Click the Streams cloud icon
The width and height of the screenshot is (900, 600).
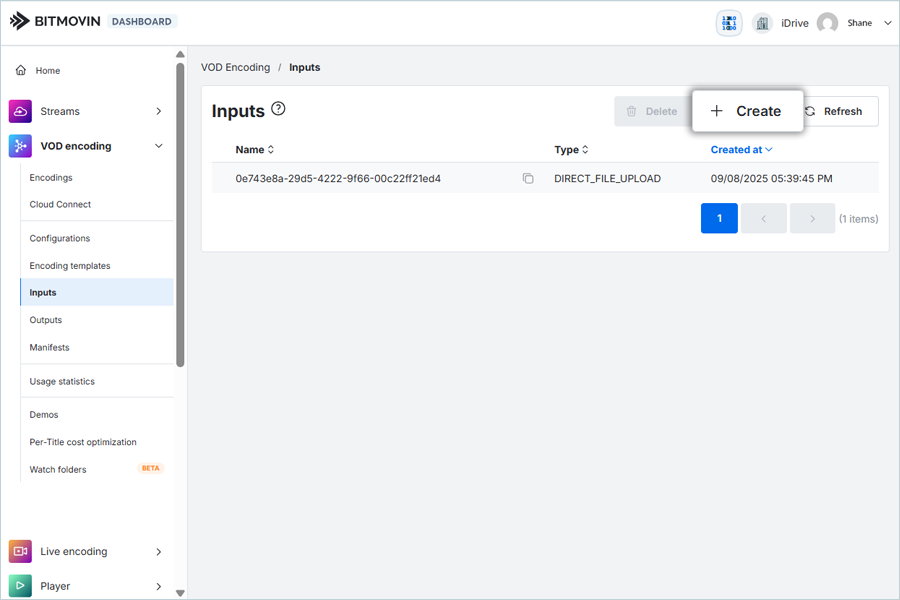(20, 111)
